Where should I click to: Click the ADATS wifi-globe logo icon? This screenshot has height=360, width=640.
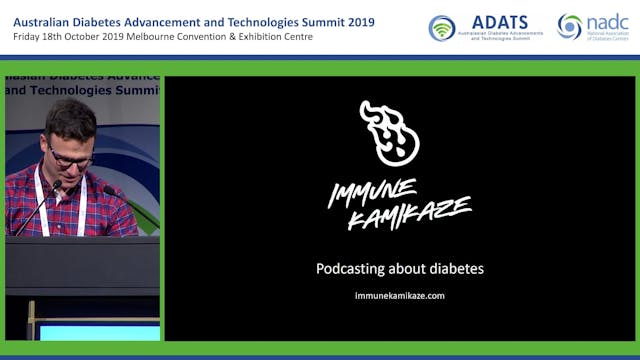coord(442,28)
